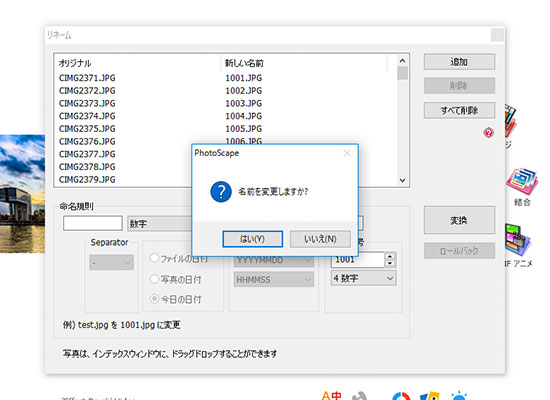Click the file list scroll up arrow
This screenshot has width=550, height=400.
coord(402,61)
